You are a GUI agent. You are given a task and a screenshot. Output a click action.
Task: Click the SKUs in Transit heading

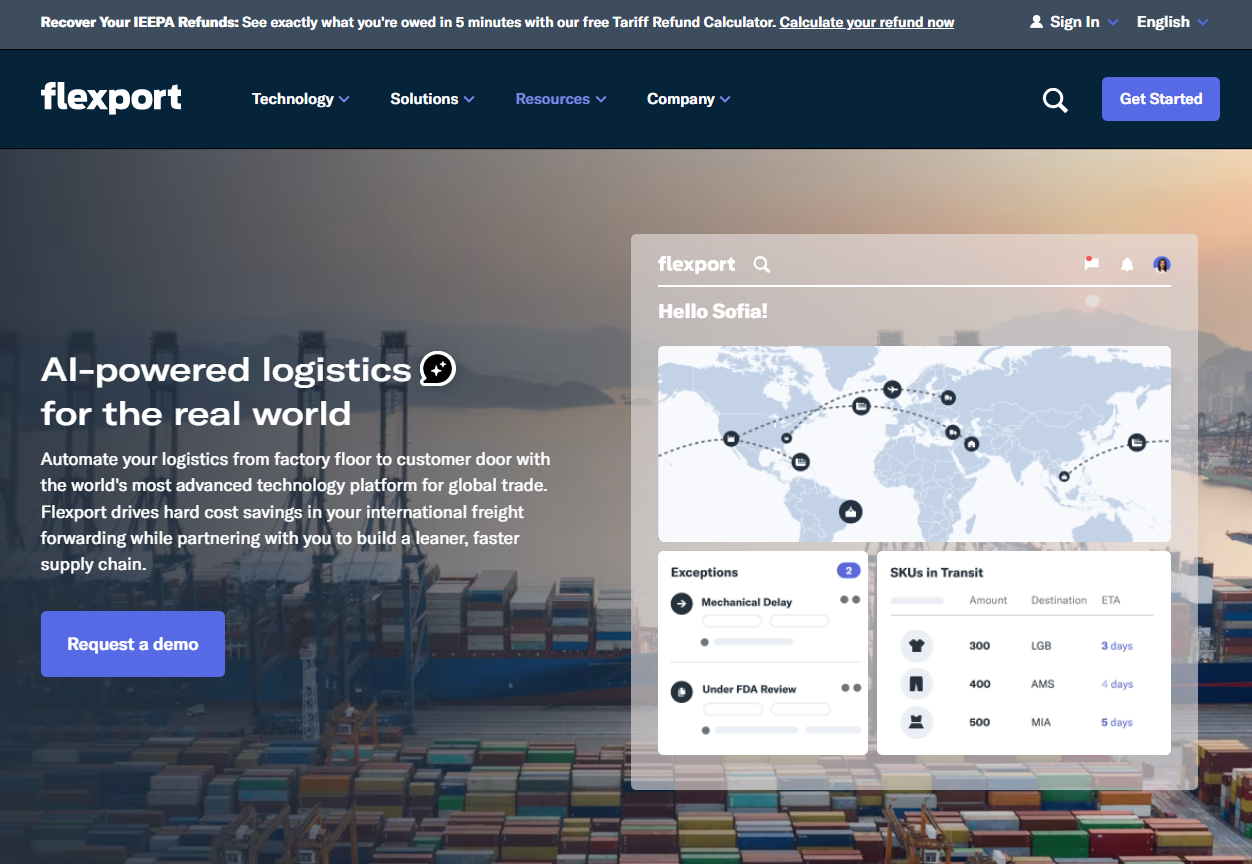(x=937, y=572)
